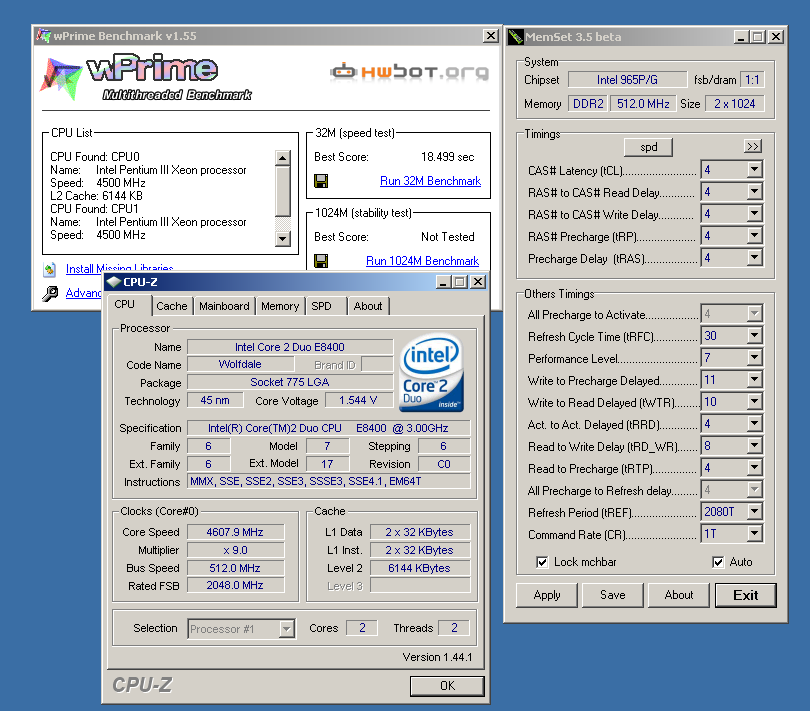The width and height of the screenshot is (810, 711).
Task: Toggle the Auto checkbox in MemSet
Action: coord(718,562)
